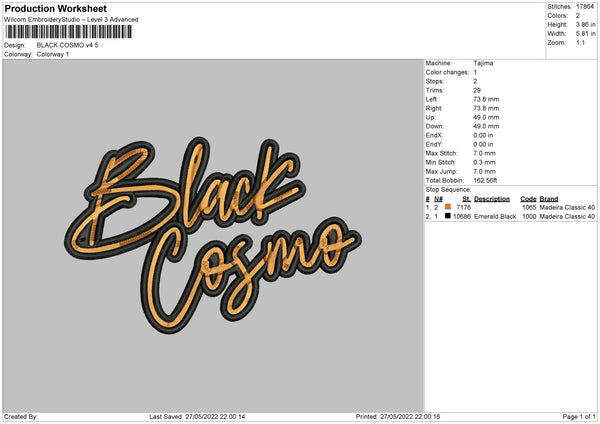The image size is (600, 424).
Task: Click the 'Color changes:' label
Action: coord(447,72)
